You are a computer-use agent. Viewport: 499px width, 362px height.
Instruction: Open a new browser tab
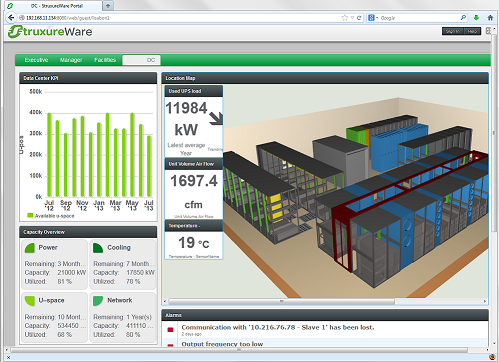pyautogui.click(x=108, y=5)
